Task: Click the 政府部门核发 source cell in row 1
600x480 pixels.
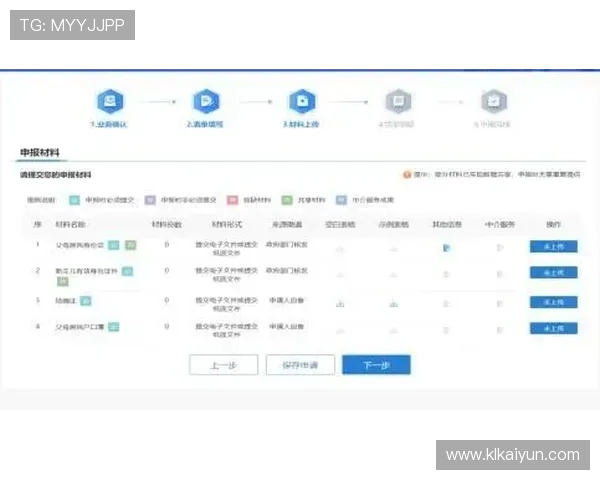Action: (x=287, y=245)
